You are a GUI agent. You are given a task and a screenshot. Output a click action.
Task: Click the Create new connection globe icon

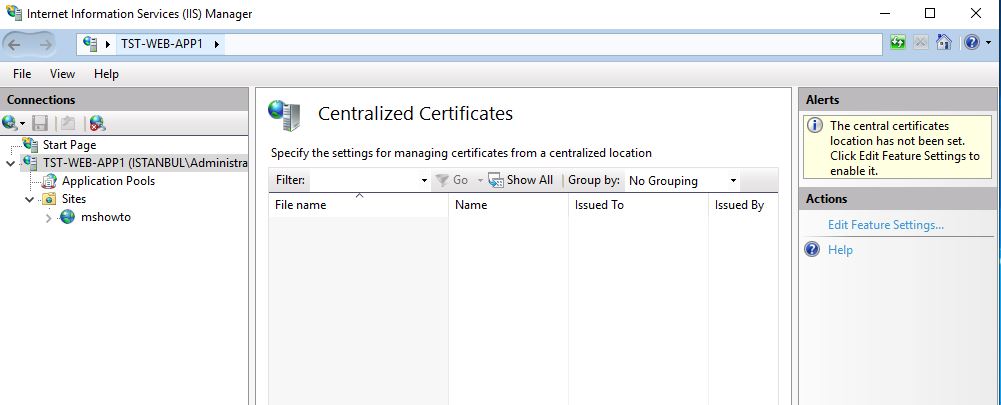coord(10,123)
